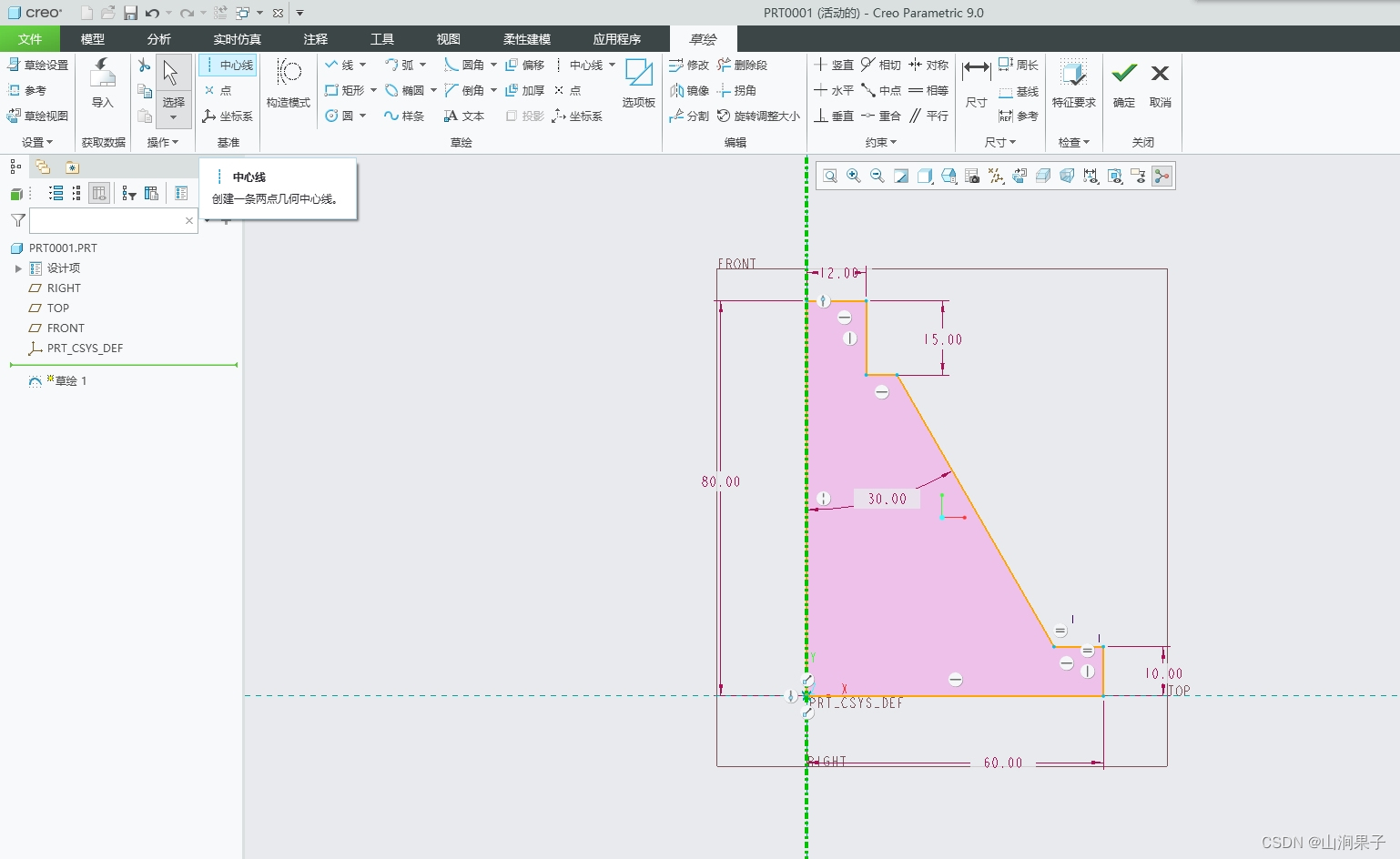1400x859 pixels.
Task: Open the Fillet (圆角) dropdown arrow
Action: (493, 65)
